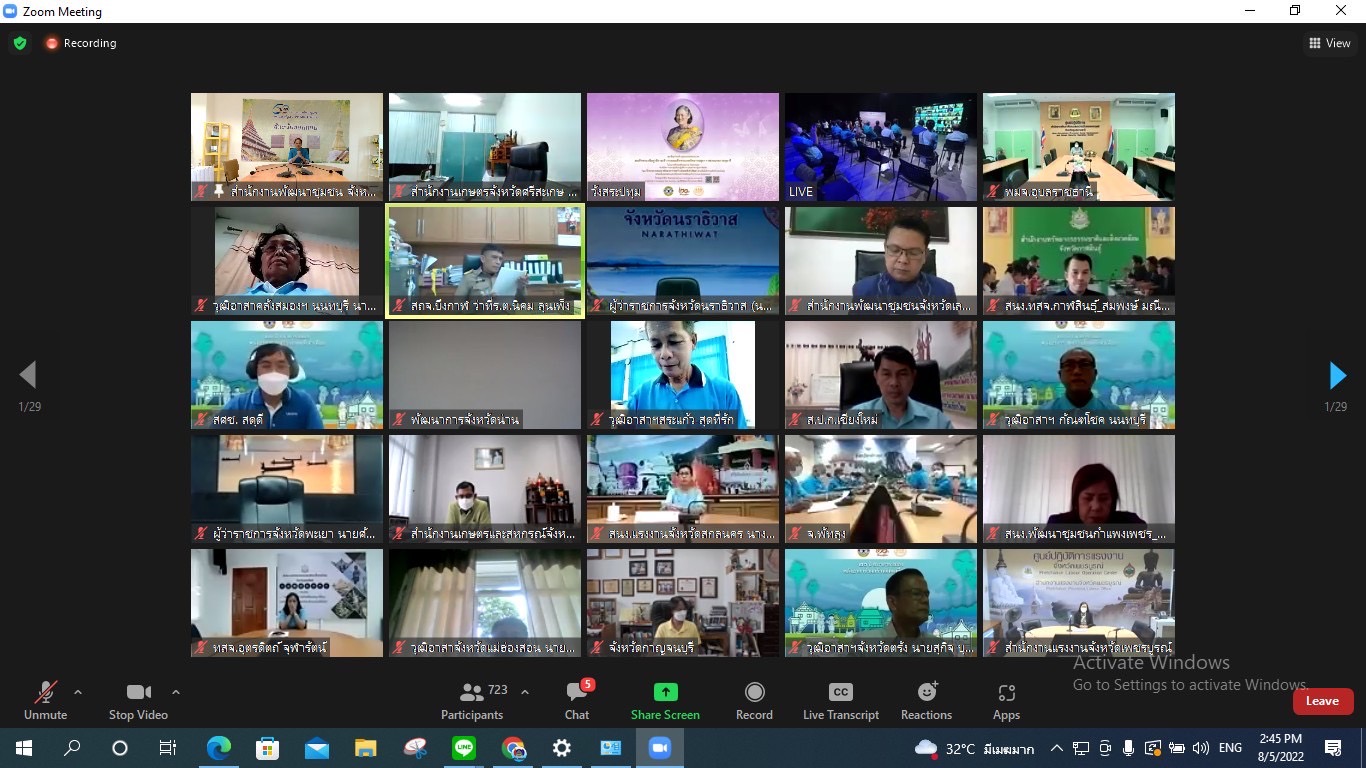The image size is (1366, 768).
Task: Click the name label สำนักงานพัฒนาชุมชนจังหวัดเล...
Action: 889,305
